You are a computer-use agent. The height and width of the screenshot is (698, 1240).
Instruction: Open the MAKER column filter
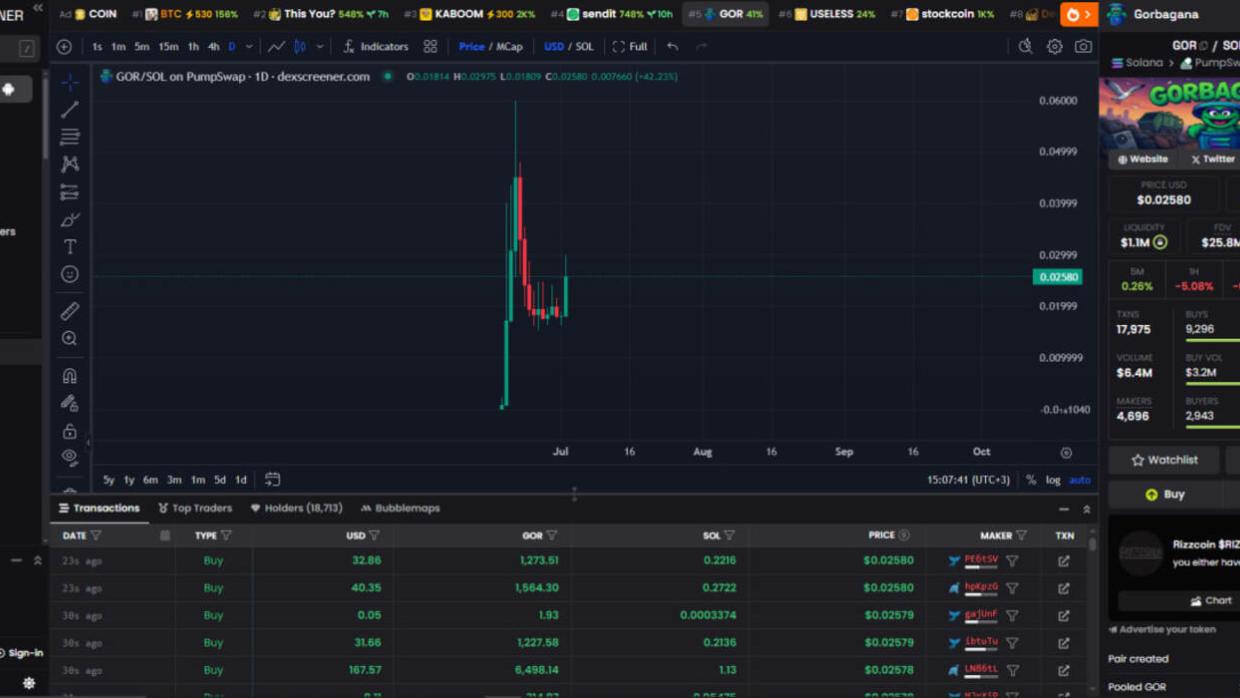coord(1021,536)
